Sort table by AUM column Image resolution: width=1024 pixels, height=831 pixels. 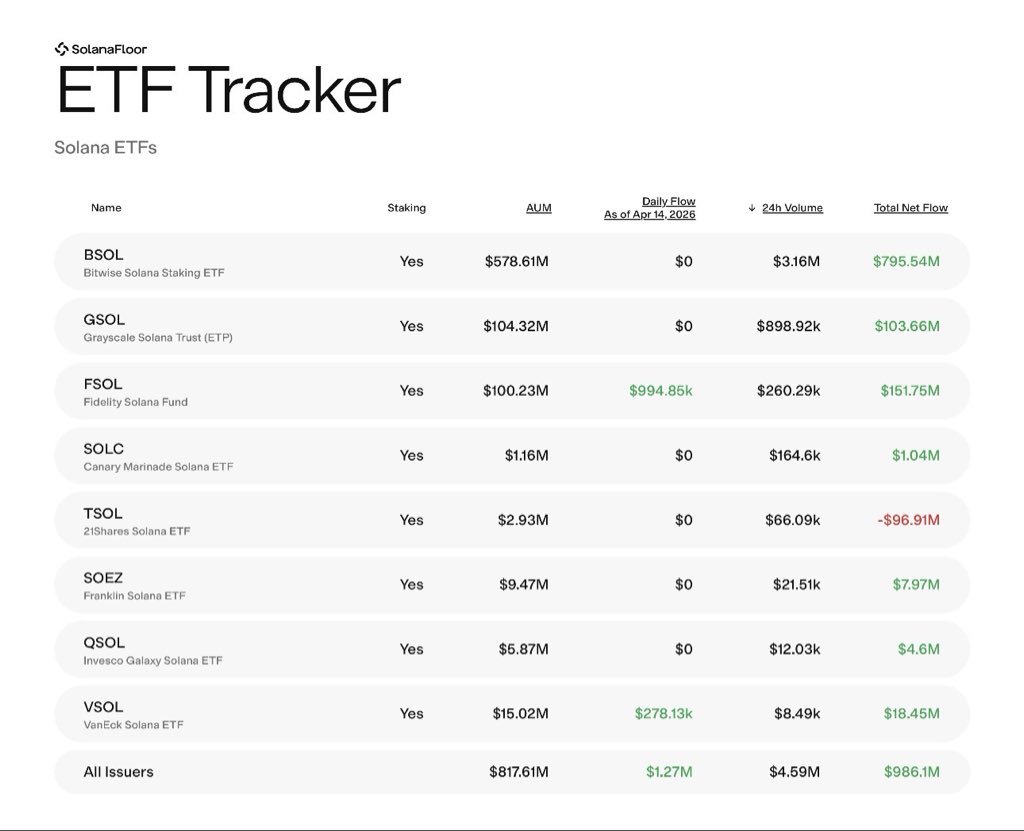click(x=538, y=208)
